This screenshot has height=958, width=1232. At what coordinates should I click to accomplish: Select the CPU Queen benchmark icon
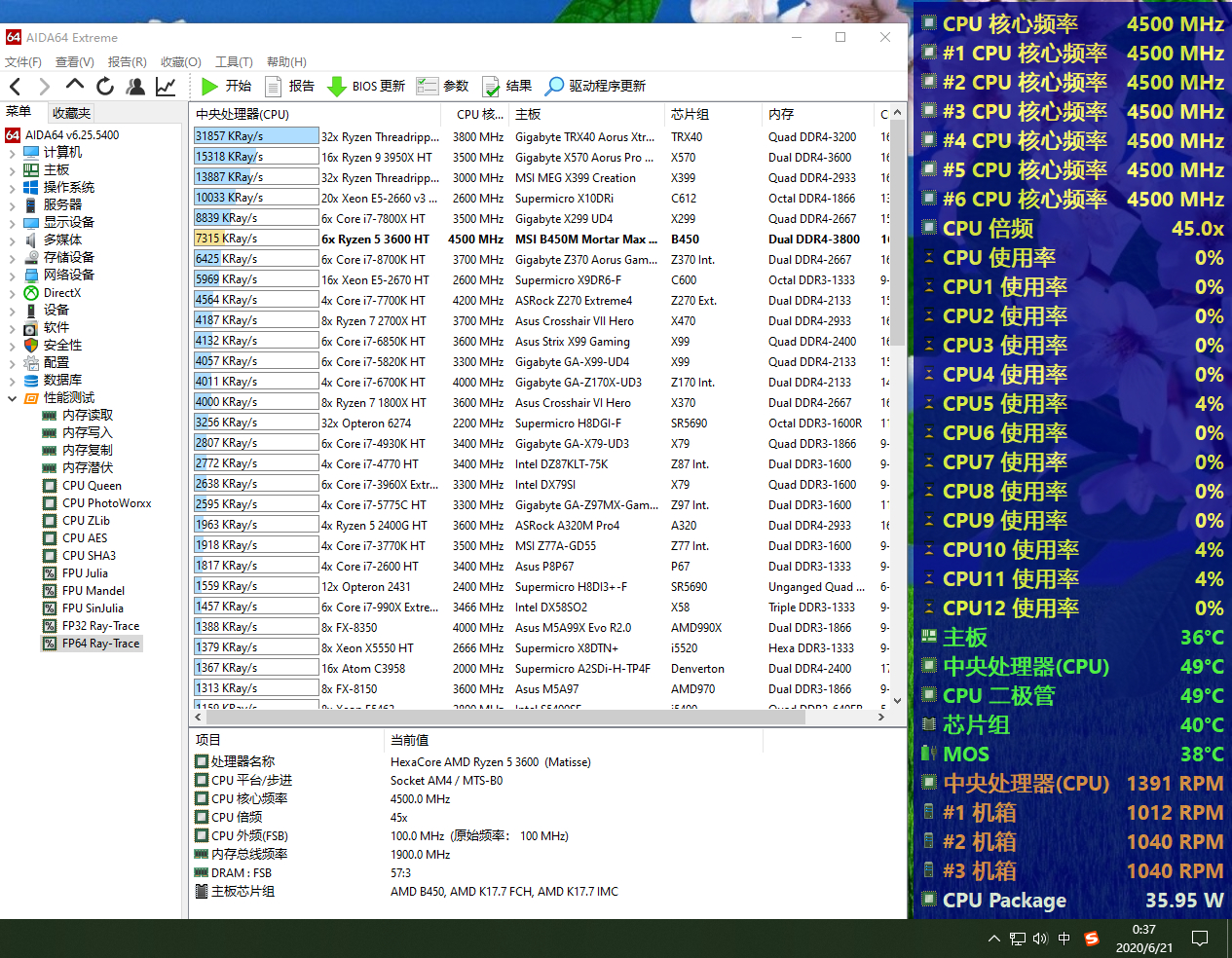tap(50, 486)
